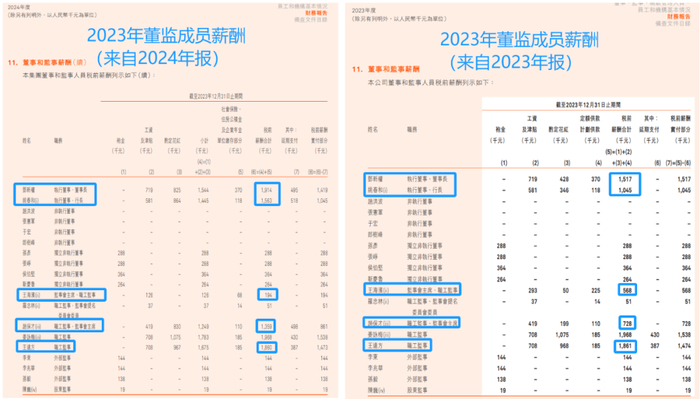Select period header 截至2023年12月31日 in right table

click(588, 104)
